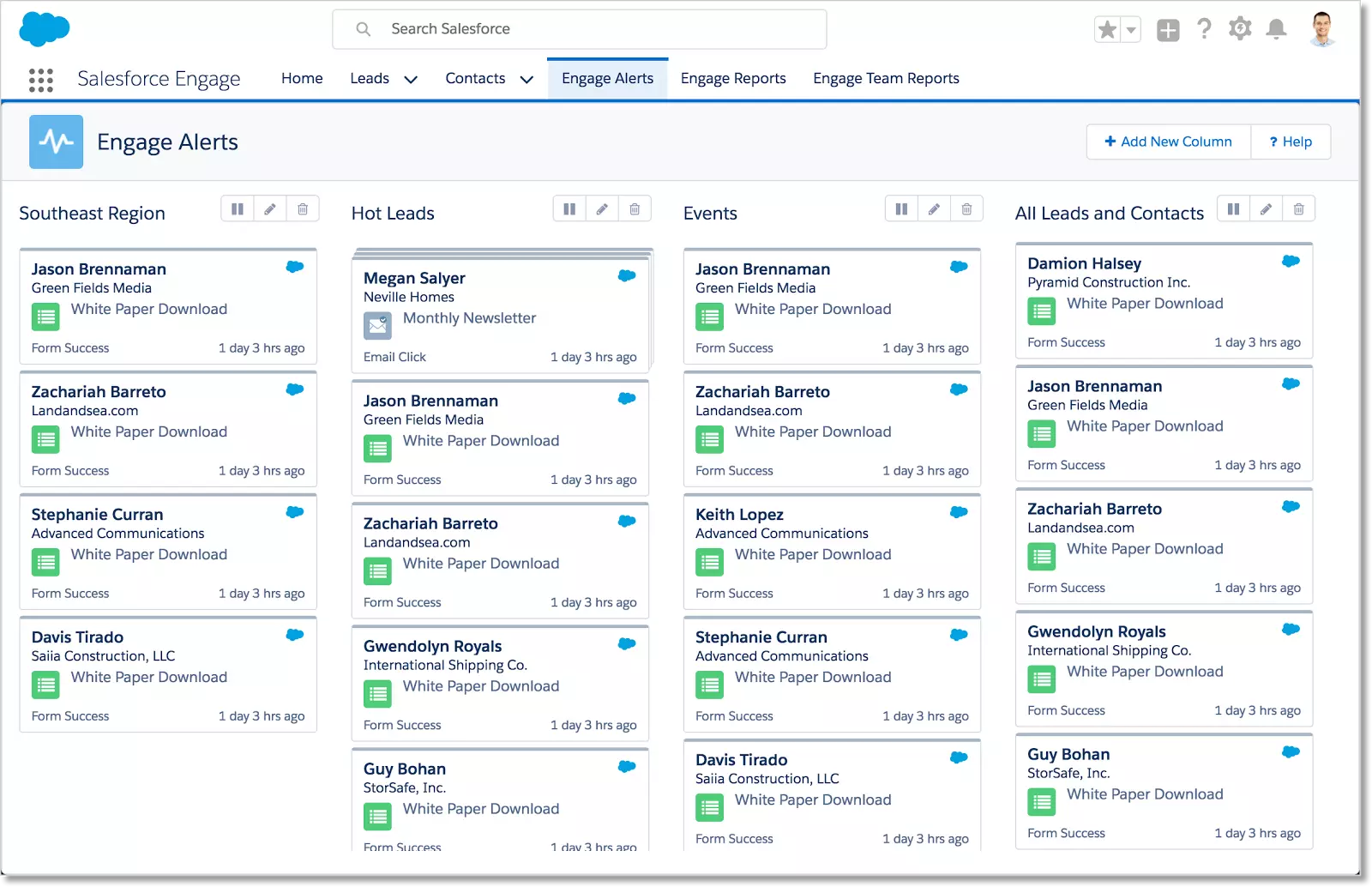Click 'Pyramid Construction Inc.' company text
Image resolution: width=1372 pixels, height=887 pixels.
1109,282
